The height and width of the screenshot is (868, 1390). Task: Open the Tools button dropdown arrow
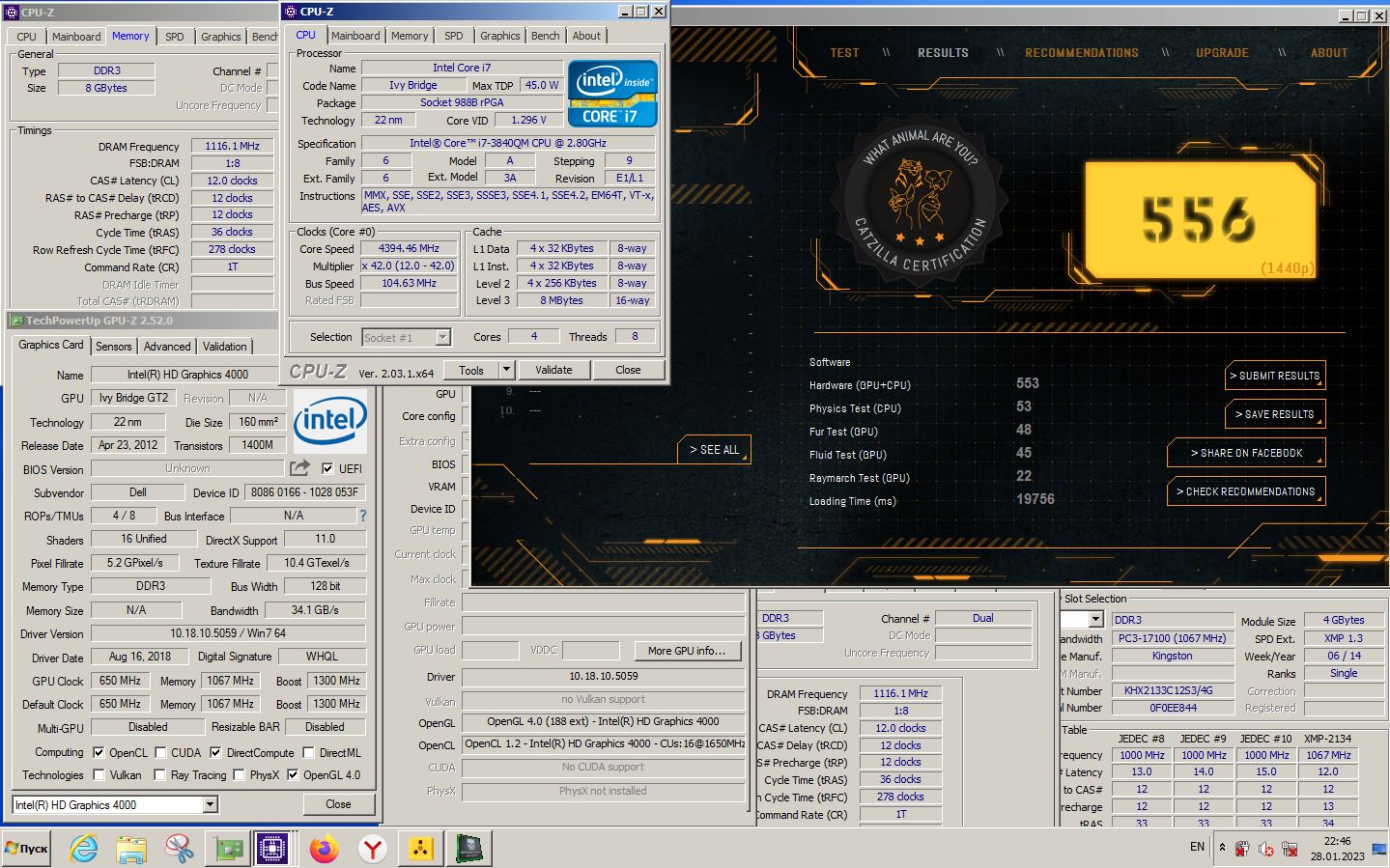coord(505,370)
